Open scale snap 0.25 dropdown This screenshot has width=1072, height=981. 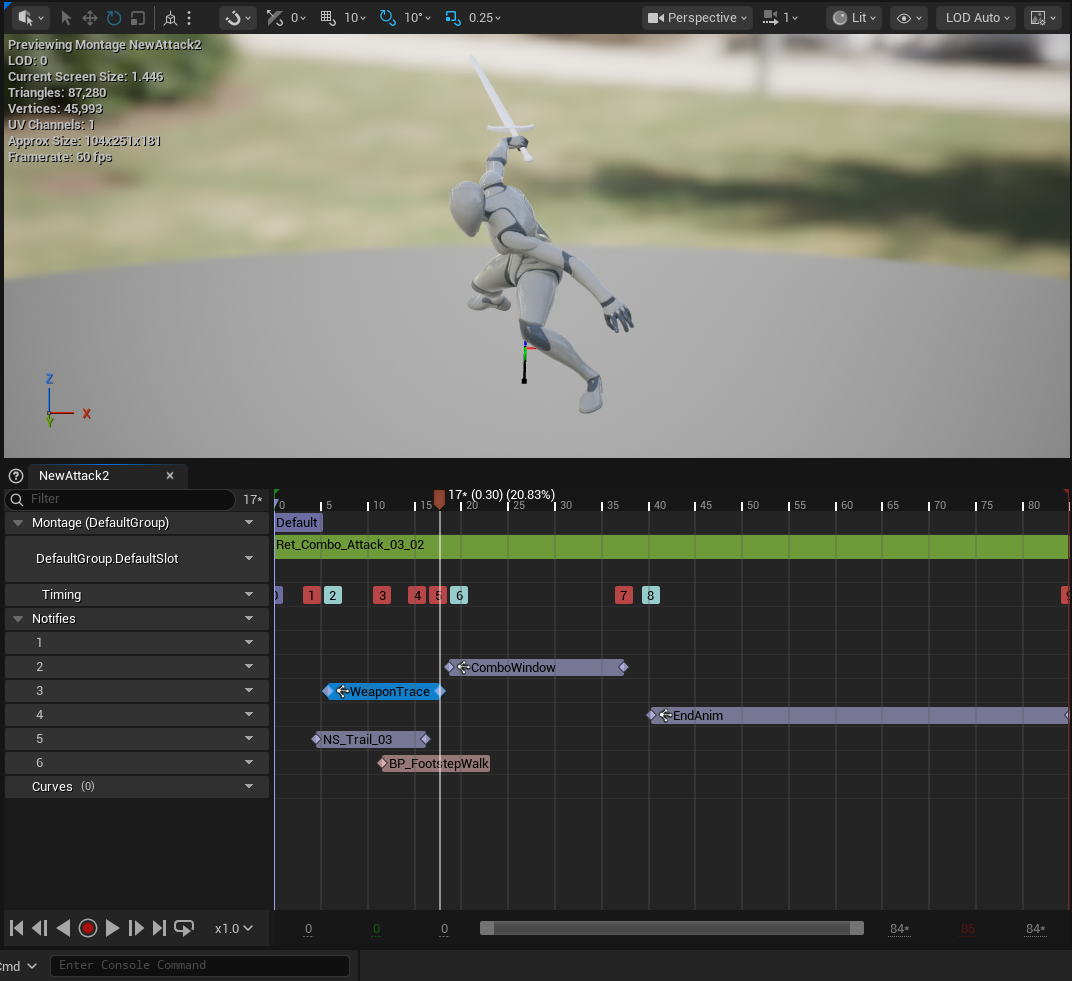tap(485, 18)
